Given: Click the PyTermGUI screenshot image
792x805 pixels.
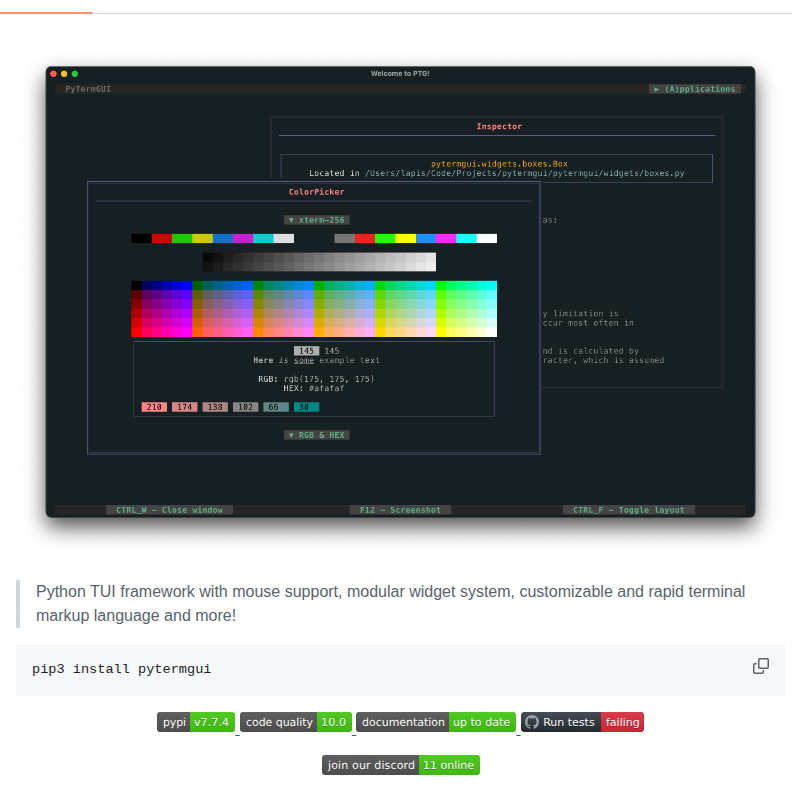Looking at the screenshot, I should point(400,292).
